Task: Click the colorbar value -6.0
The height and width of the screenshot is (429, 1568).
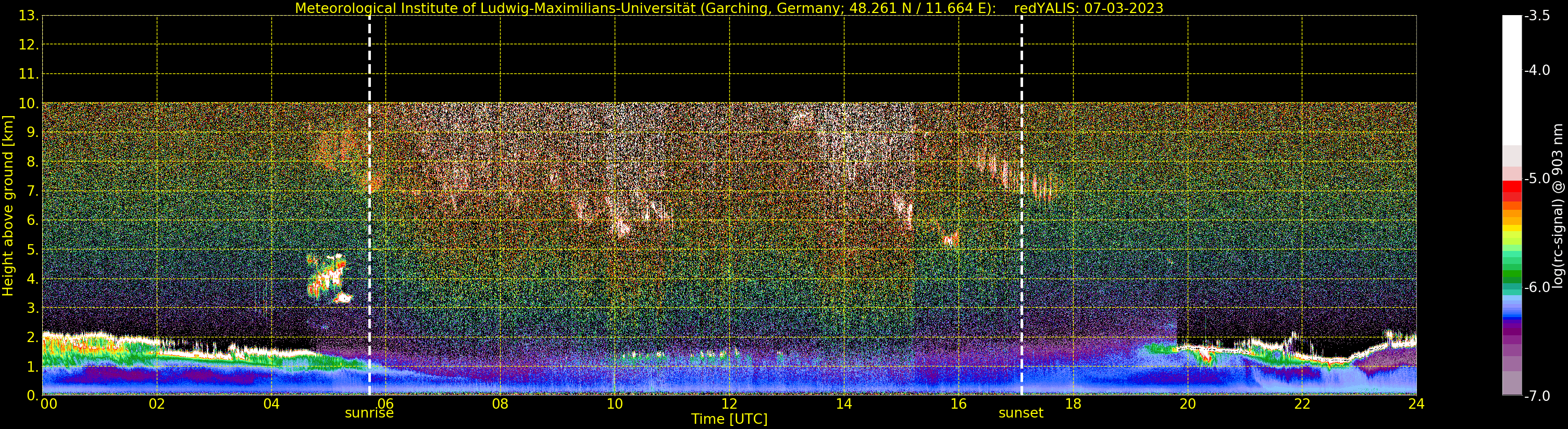Action: click(1537, 287)
